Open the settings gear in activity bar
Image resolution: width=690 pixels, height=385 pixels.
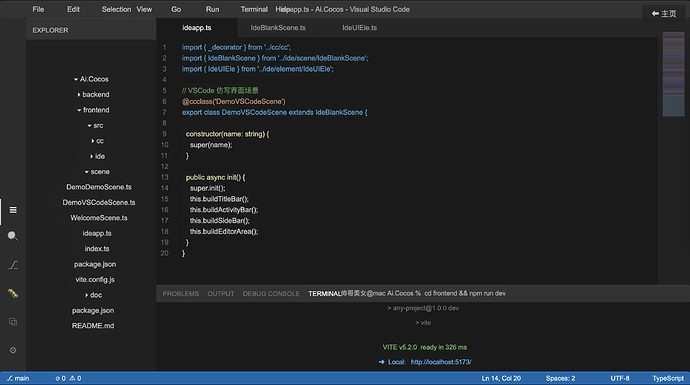point(13,350)
